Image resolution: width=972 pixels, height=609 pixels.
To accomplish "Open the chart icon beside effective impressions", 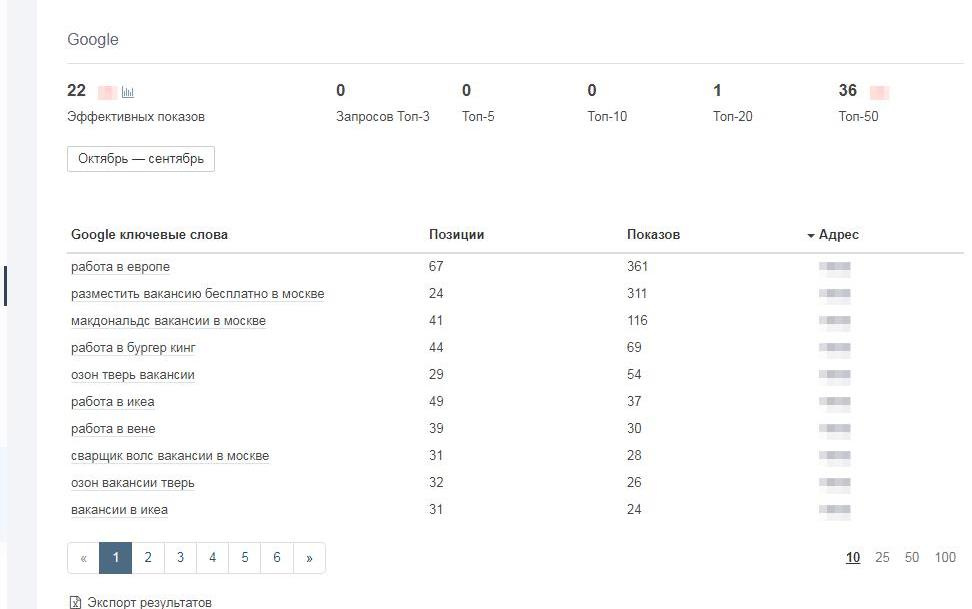I will pyautogui.click(x=128, y=92).
